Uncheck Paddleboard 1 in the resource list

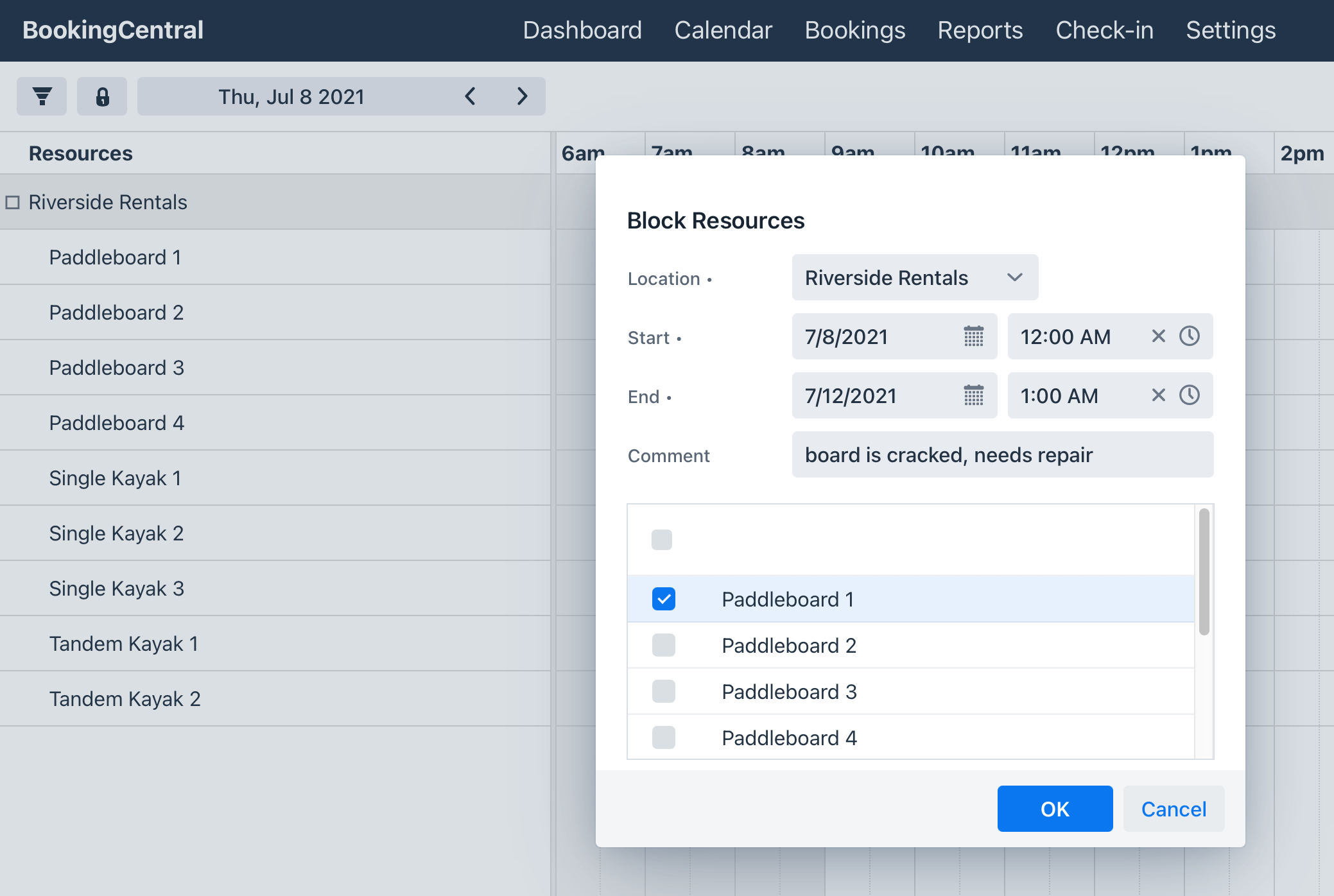pyautogui.click(x=663, y=598)
